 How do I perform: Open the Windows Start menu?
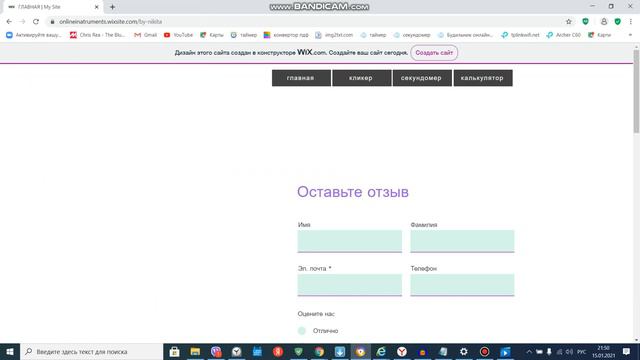point(10,351)
